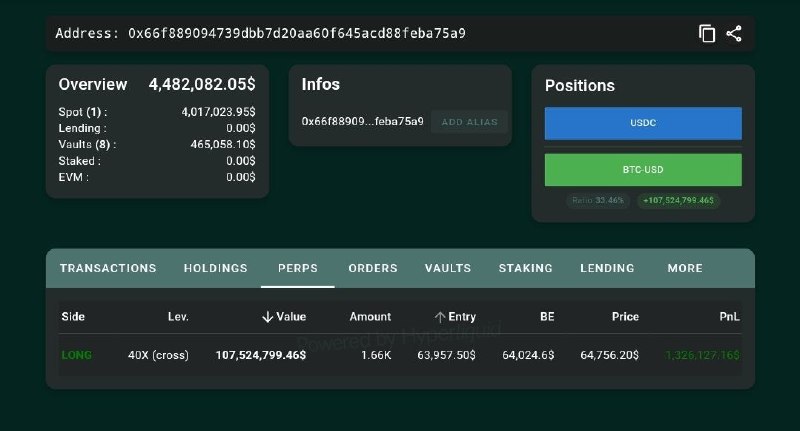The height and width of the screenshot is (431, 800).
Task: Sort by Value using down arrow
Action: [x=267, y=317]
